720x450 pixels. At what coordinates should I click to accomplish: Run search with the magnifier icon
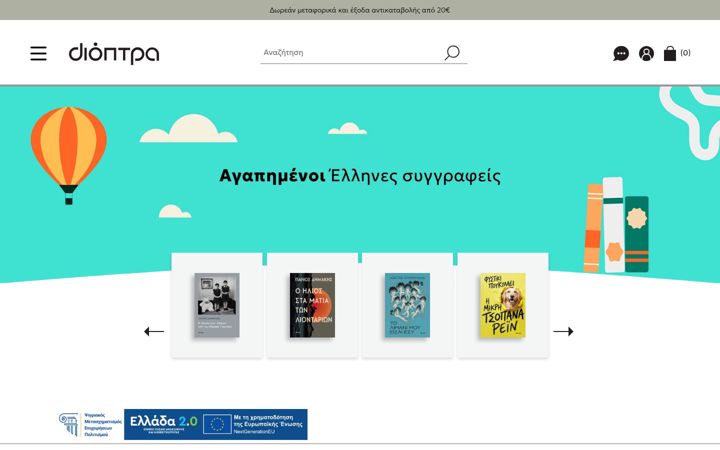452,52
